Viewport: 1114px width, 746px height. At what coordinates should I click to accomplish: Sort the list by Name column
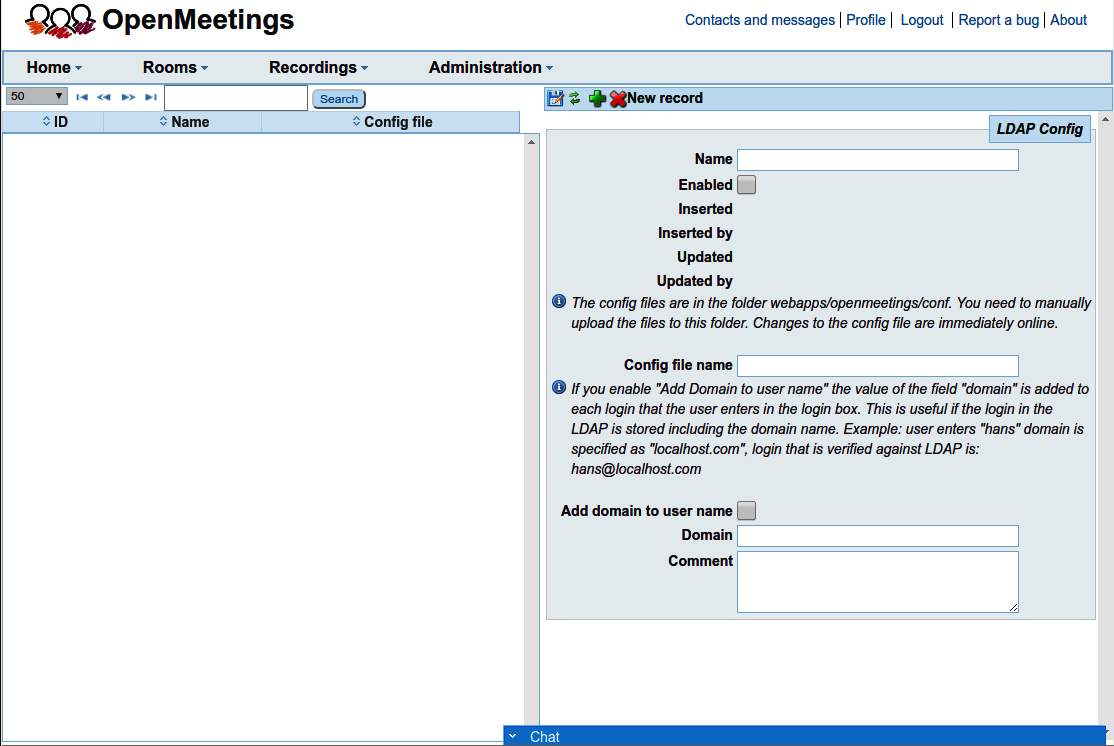click(x=183, y=122)
